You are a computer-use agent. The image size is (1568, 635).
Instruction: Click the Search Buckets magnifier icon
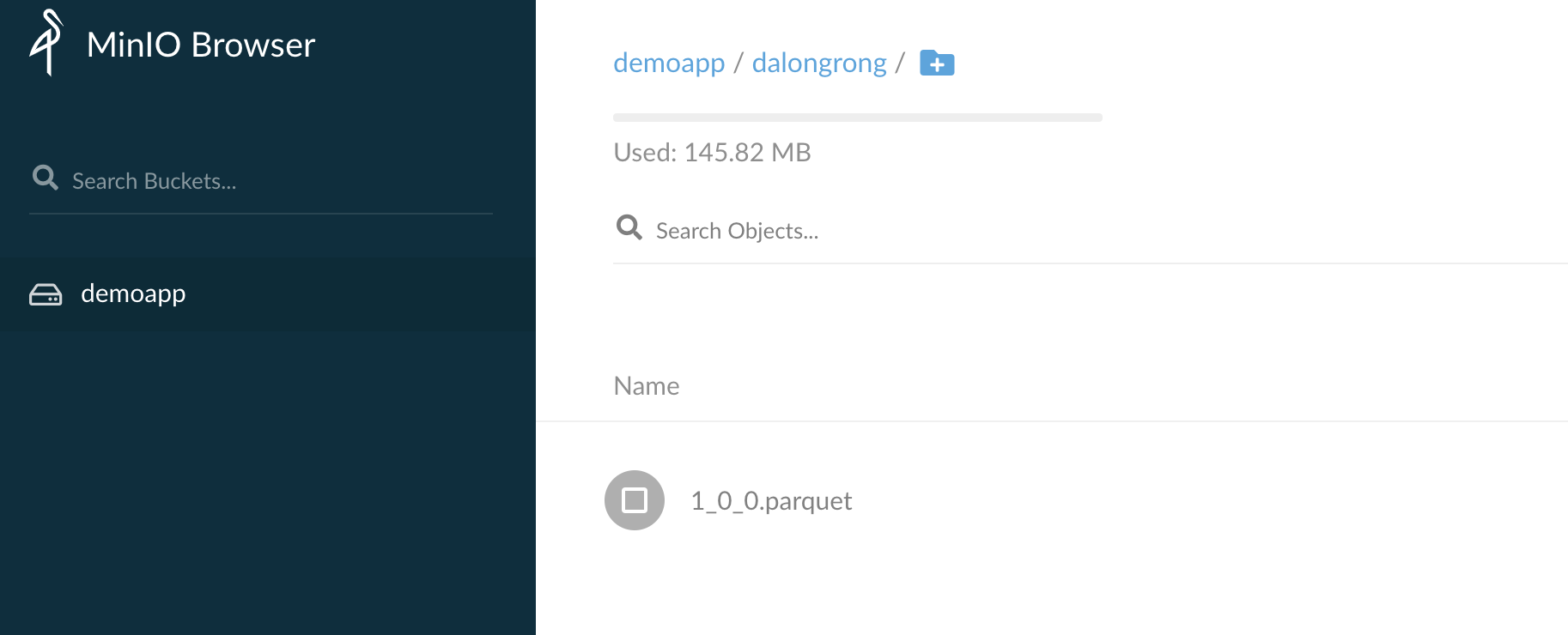pos(46,178)
